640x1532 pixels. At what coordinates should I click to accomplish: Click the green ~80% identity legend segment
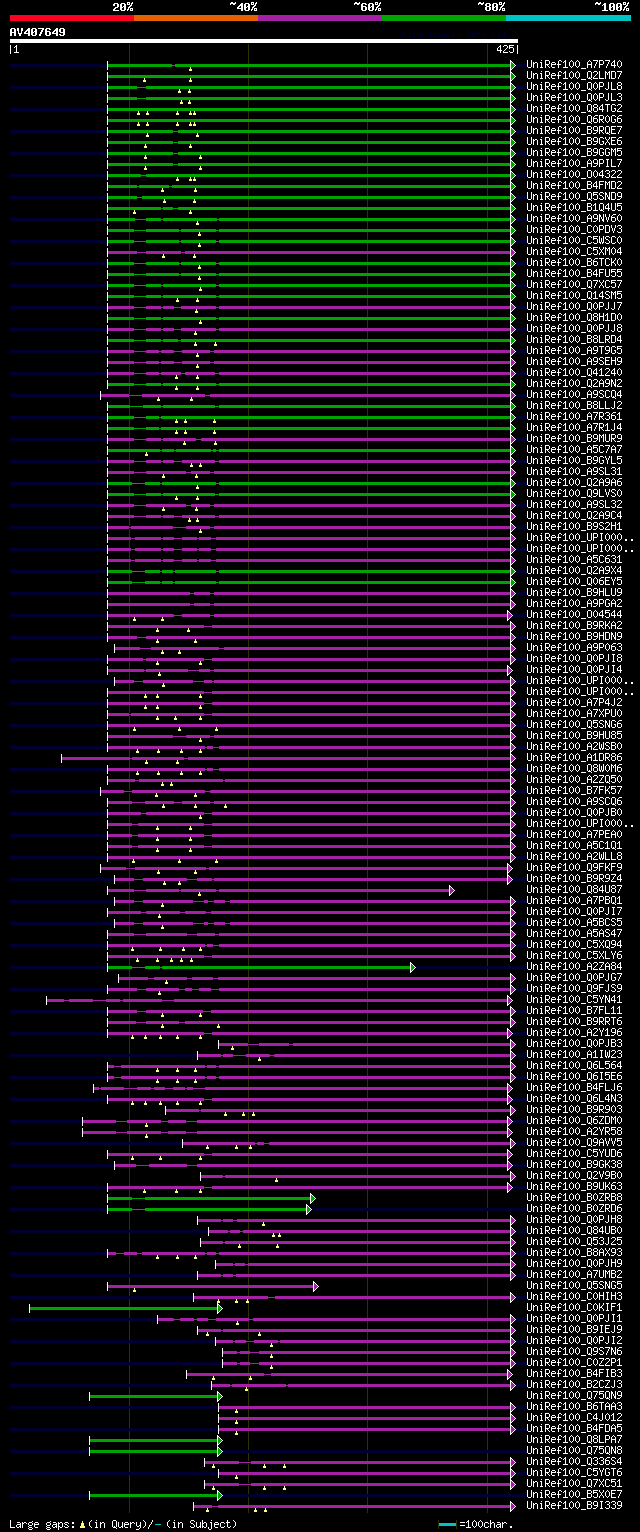point(443,18)
